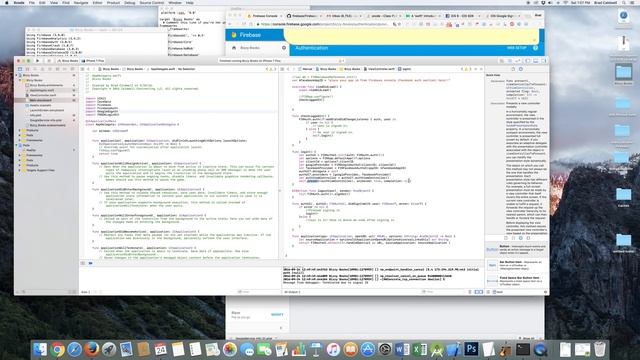The height and width of the screenshot is (360, 640).
Task: Open the Object library tab
Action: (x=521, y=238)
